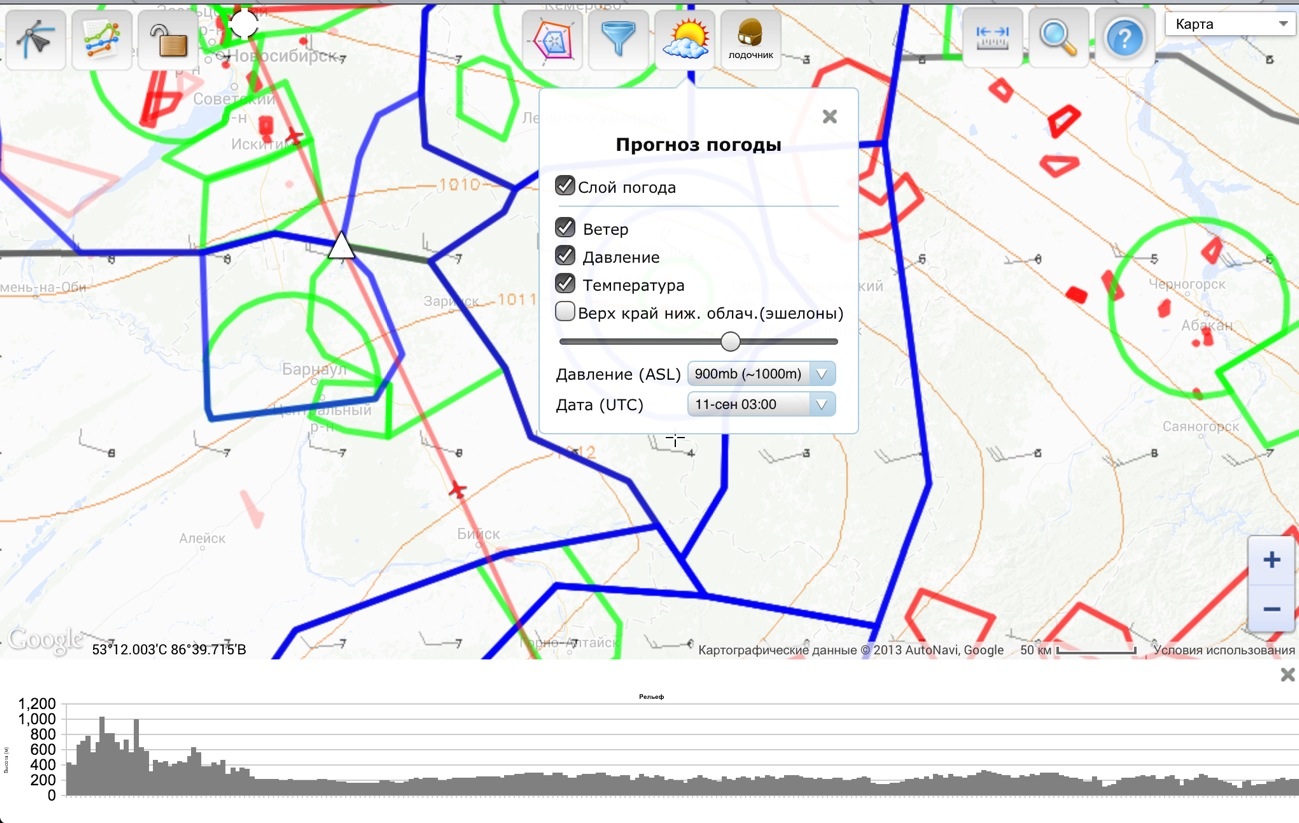Click the weather layer opacity slider handle
This screenshot has height=823, width=1299.
coord(731,342)
